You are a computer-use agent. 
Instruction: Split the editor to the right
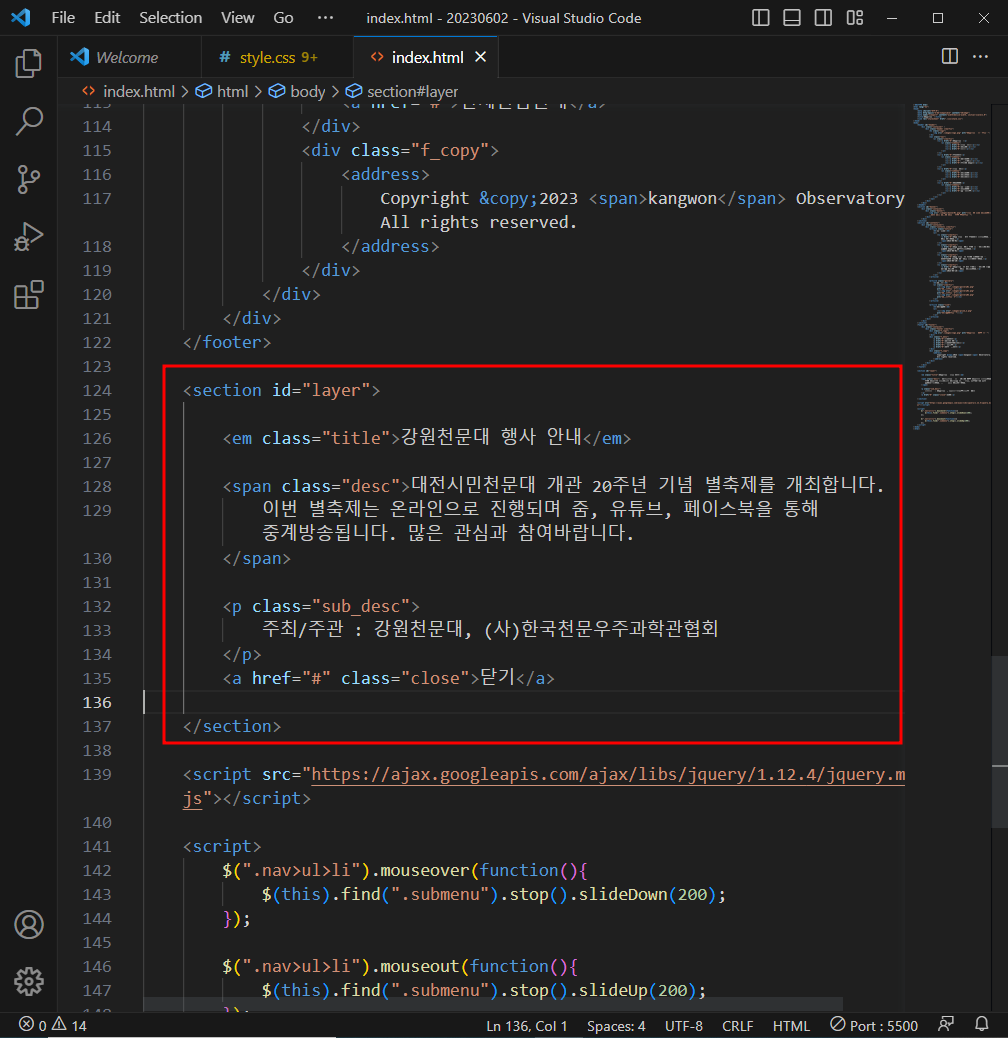949,56
